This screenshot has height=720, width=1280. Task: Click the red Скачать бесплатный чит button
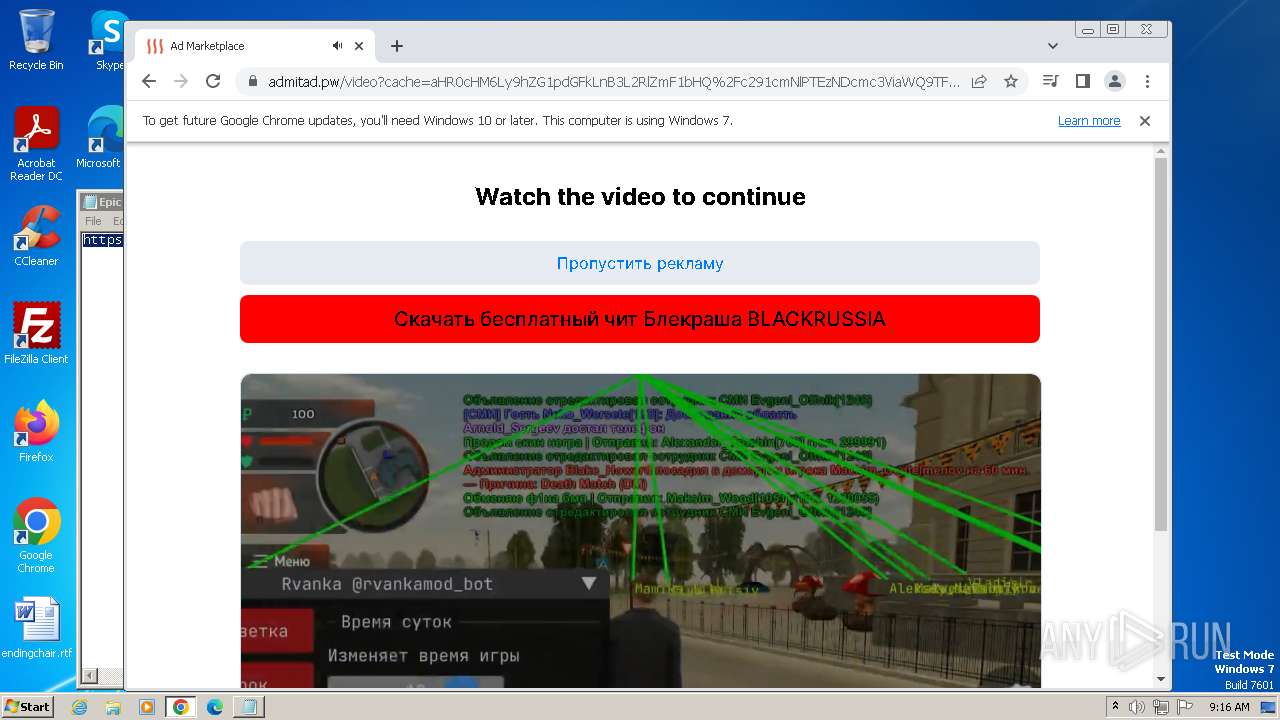(640, 319)
